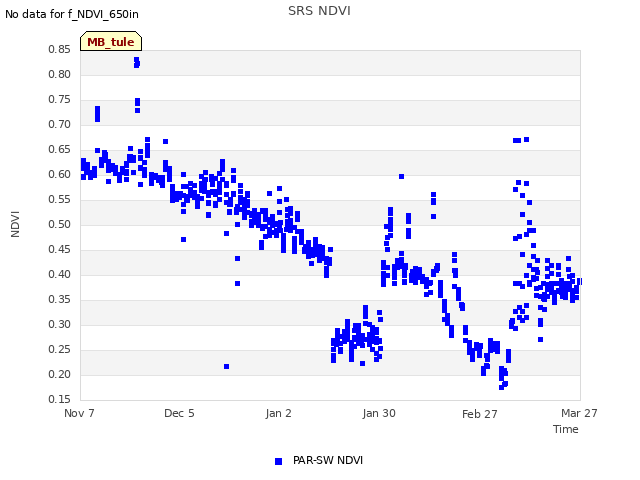
Task: Click the 0.65 y-axis tick label
Action: tap(59, 149)
